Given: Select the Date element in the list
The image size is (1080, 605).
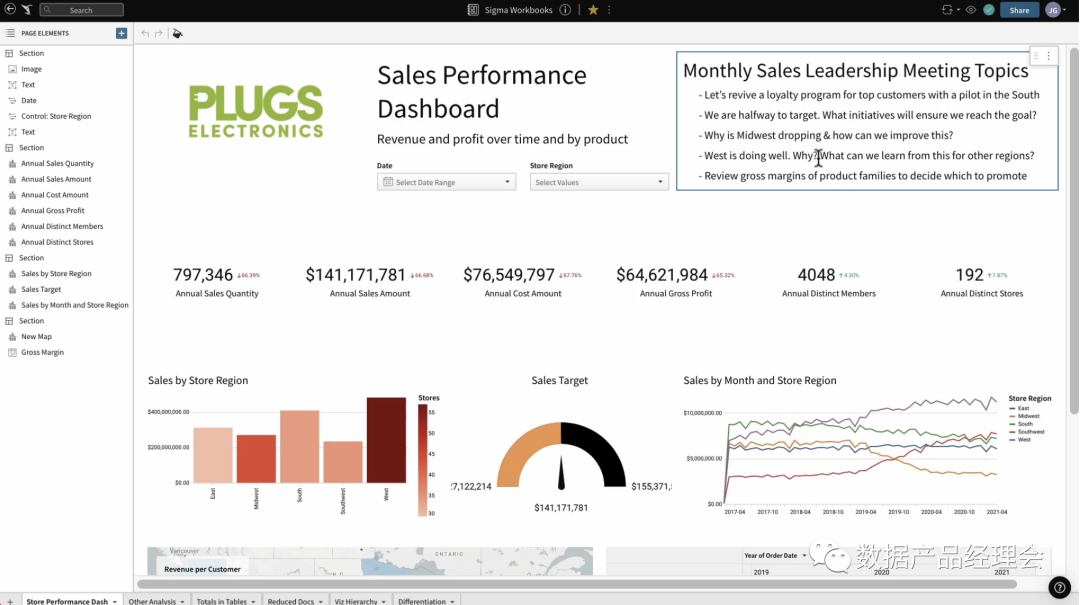Looking at the screenshot, I should coord(28,101).
